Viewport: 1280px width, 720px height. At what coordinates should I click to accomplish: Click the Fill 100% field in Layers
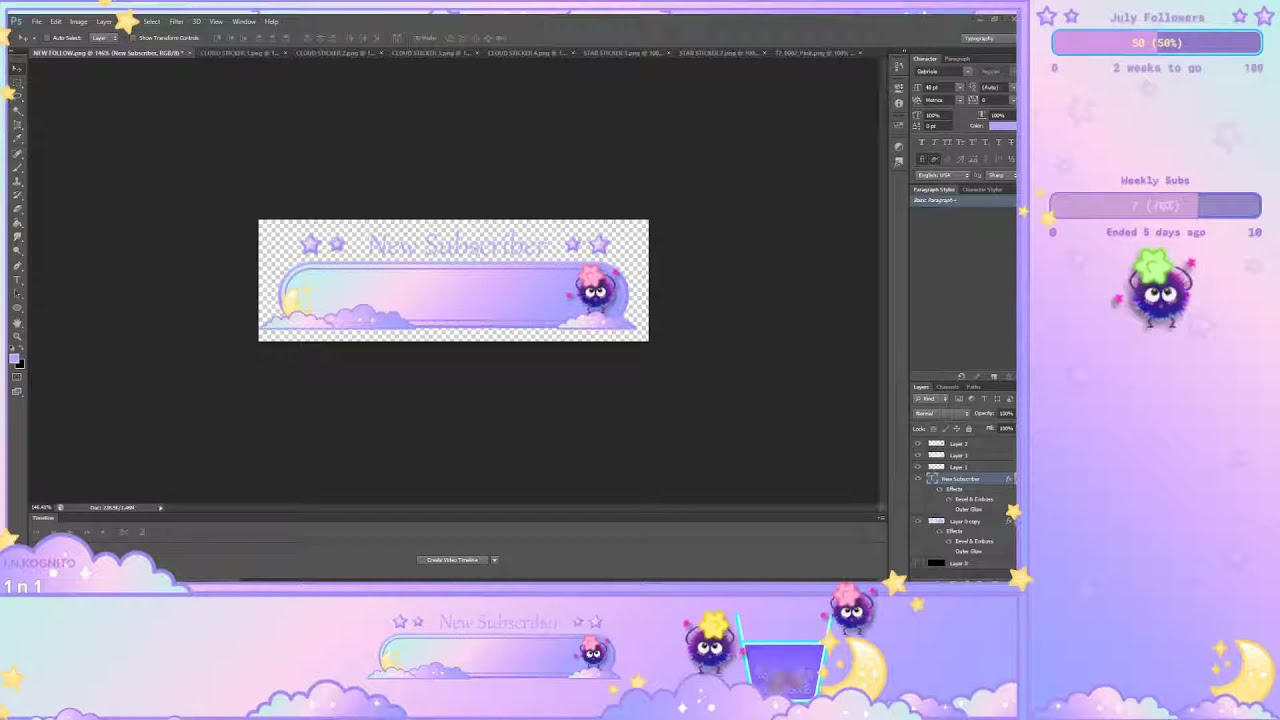click(1006, 429)
